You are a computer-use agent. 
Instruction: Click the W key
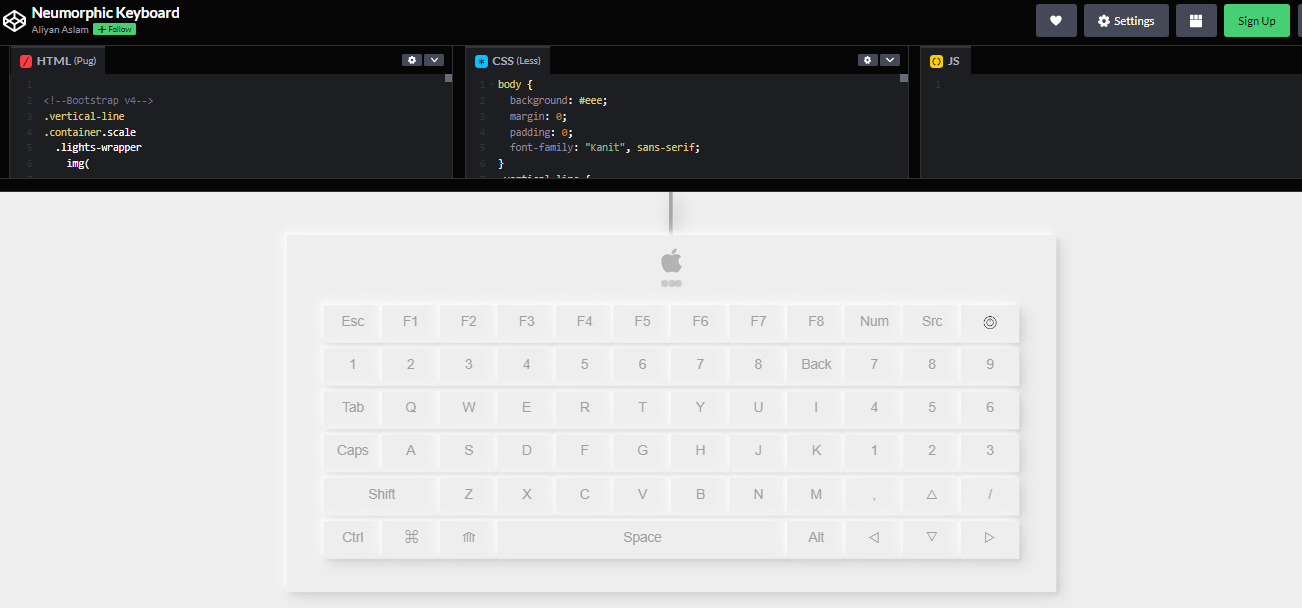point(469,407)
